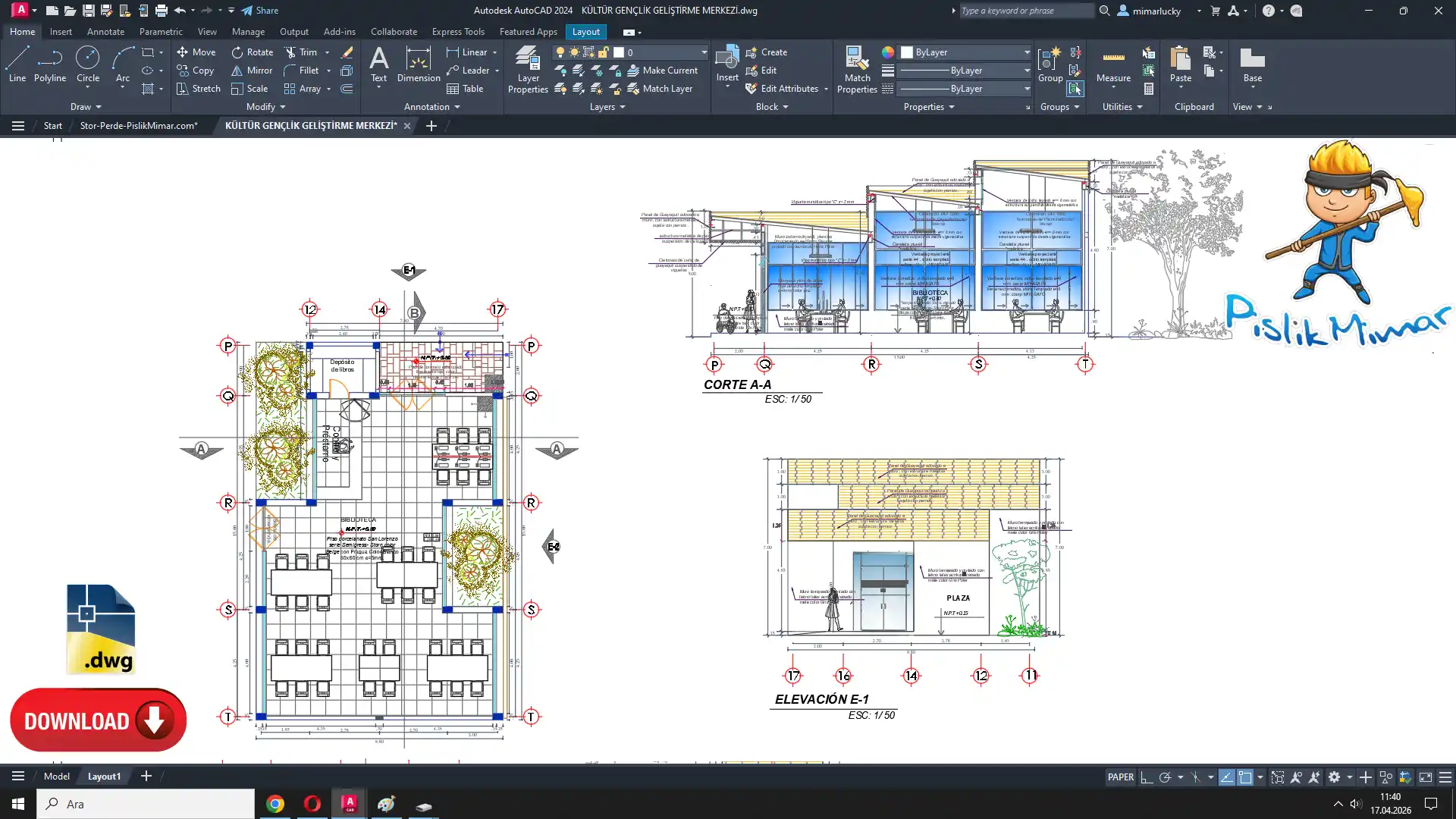Click the Insert block icon
1456x819 pixels.
(x=726, y=59)
